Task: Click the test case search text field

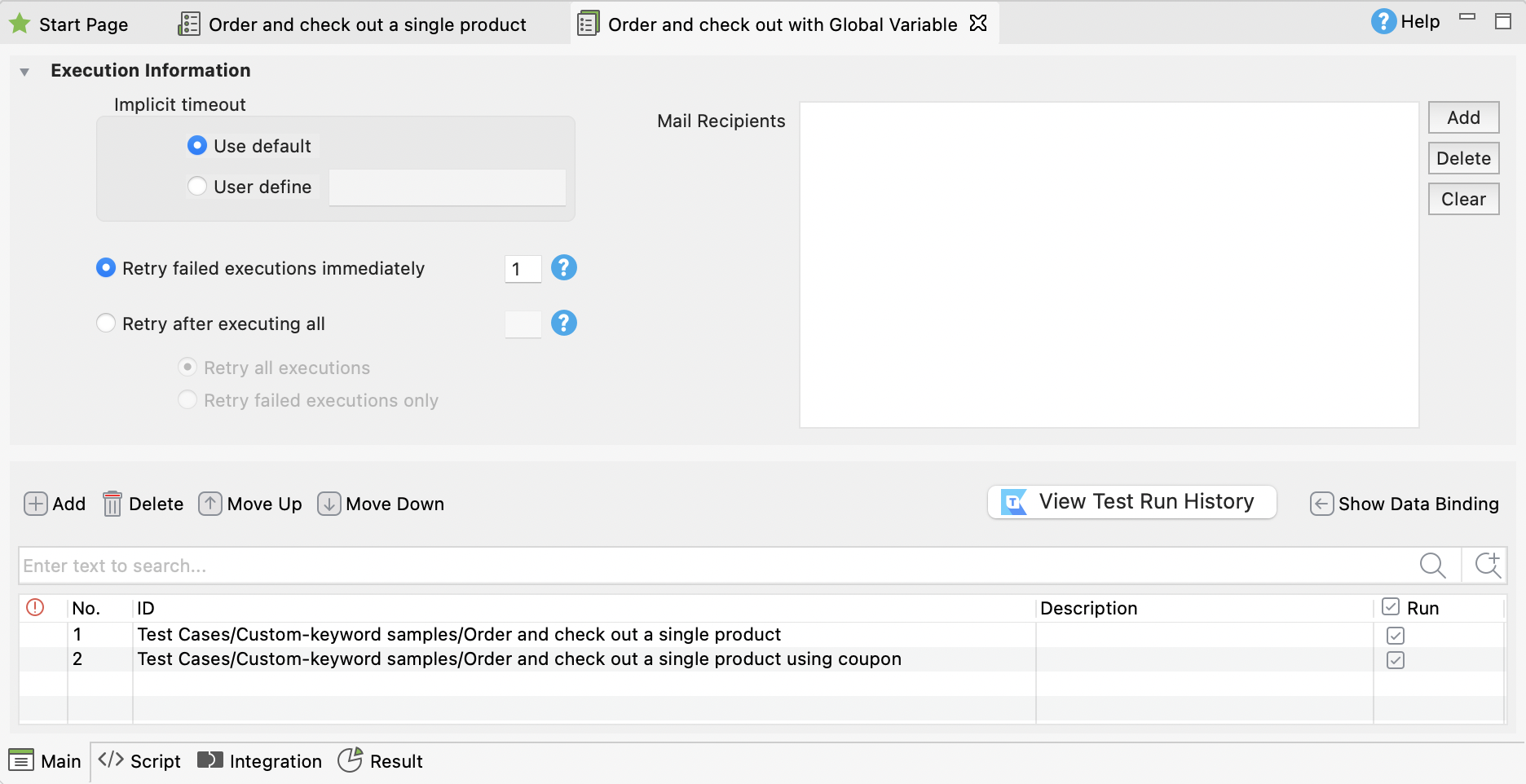Action: pos(709,566)
